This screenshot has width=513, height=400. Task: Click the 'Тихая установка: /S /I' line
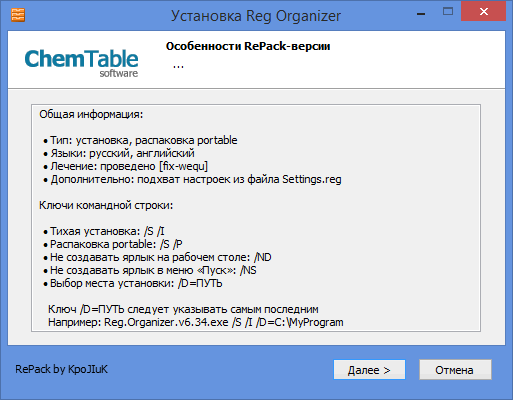click(104, 231)
